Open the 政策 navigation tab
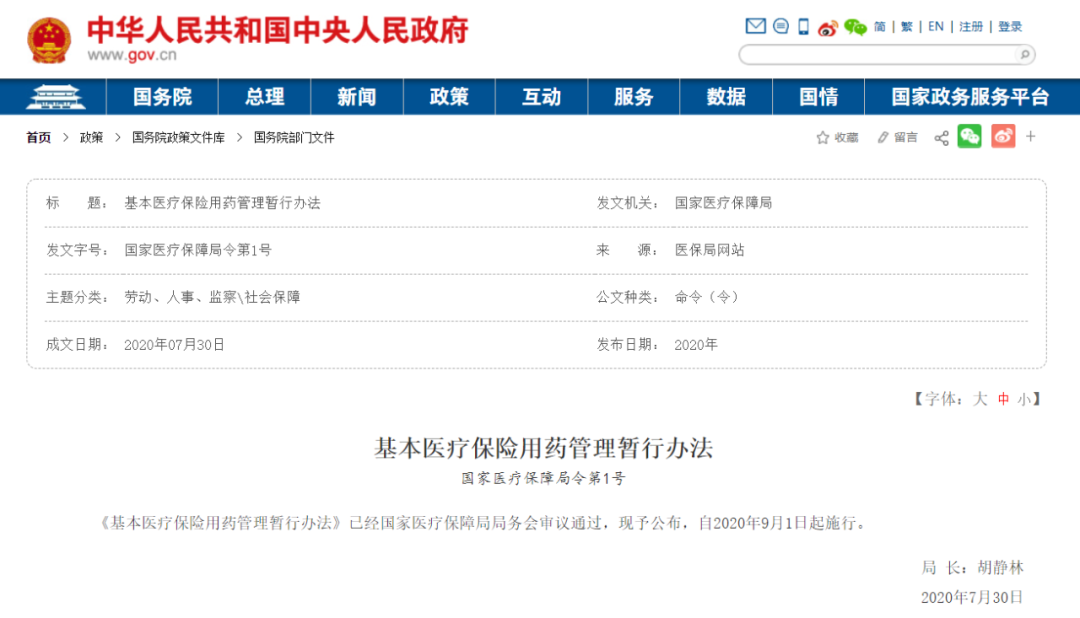 (x=449, y=96)
